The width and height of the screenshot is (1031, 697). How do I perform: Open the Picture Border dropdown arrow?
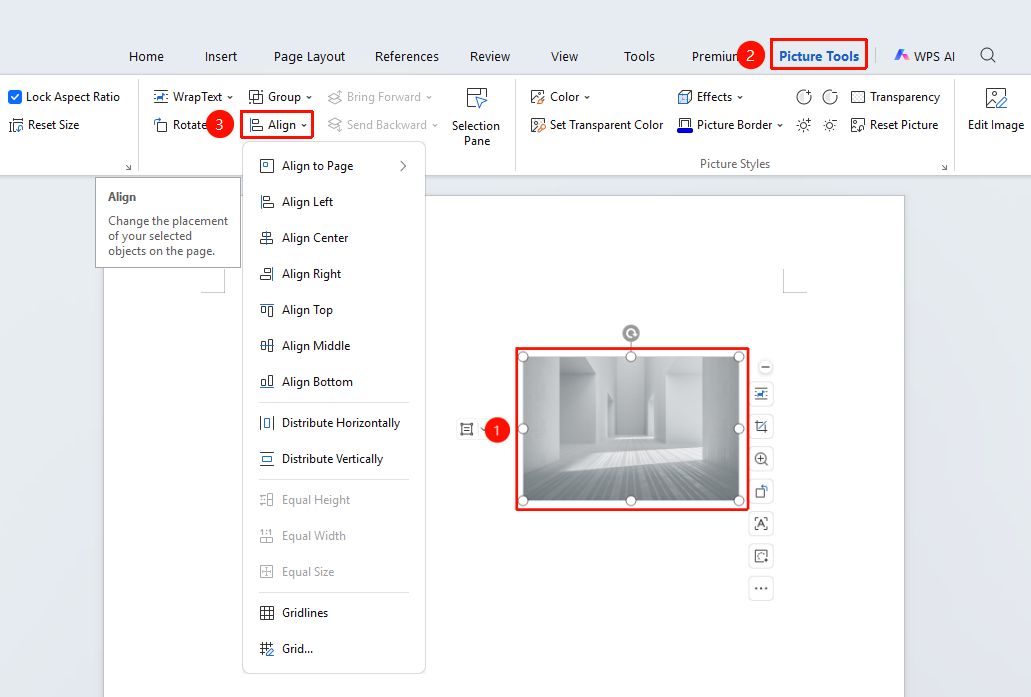pos(780,125)
